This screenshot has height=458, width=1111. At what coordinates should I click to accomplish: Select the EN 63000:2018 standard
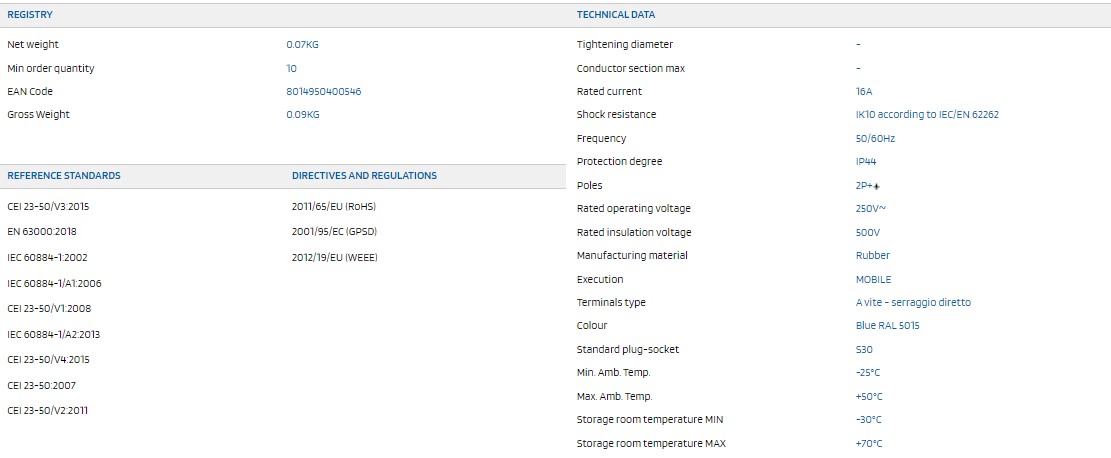point(40,232)
